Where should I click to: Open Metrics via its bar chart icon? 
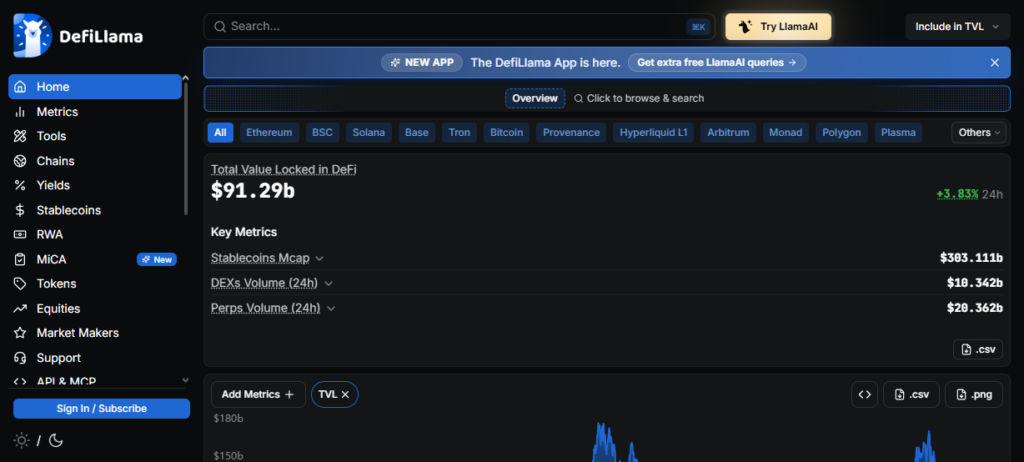coord(20,112)
